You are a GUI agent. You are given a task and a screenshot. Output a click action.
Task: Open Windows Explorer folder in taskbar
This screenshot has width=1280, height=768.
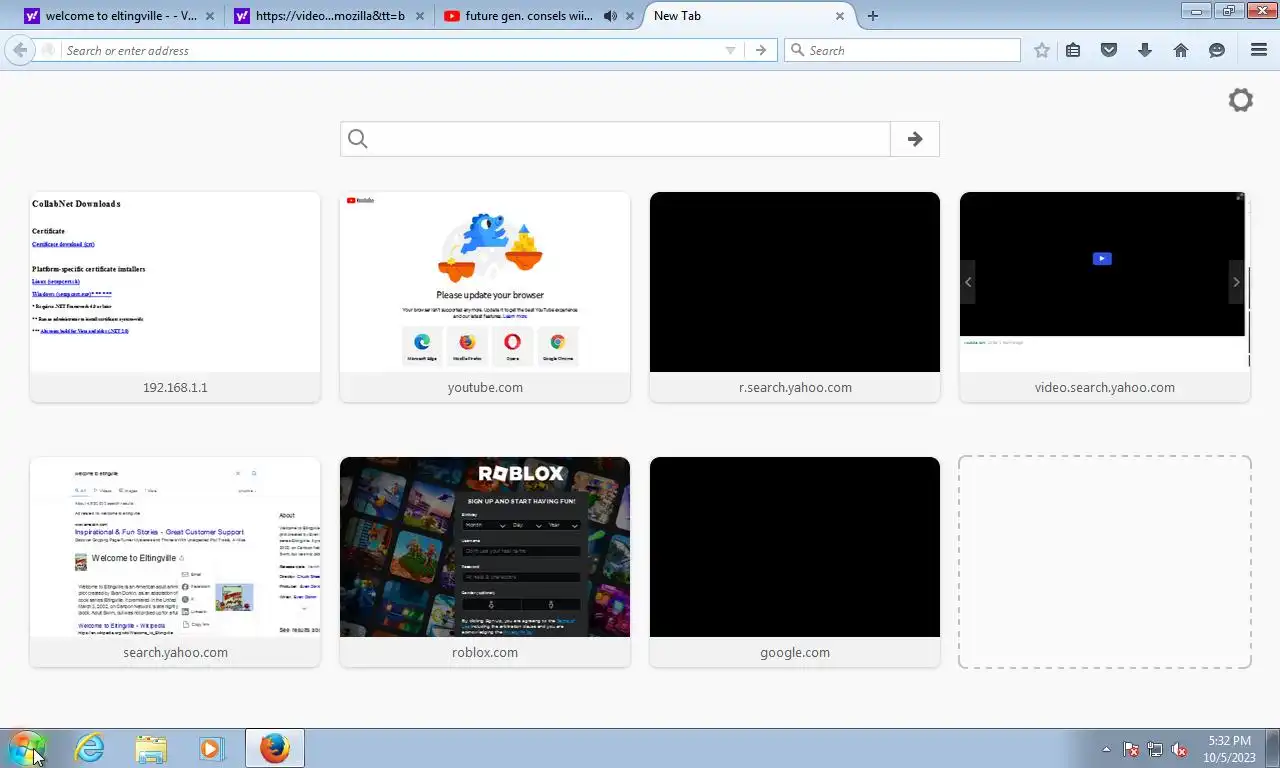tap(151, 748)
